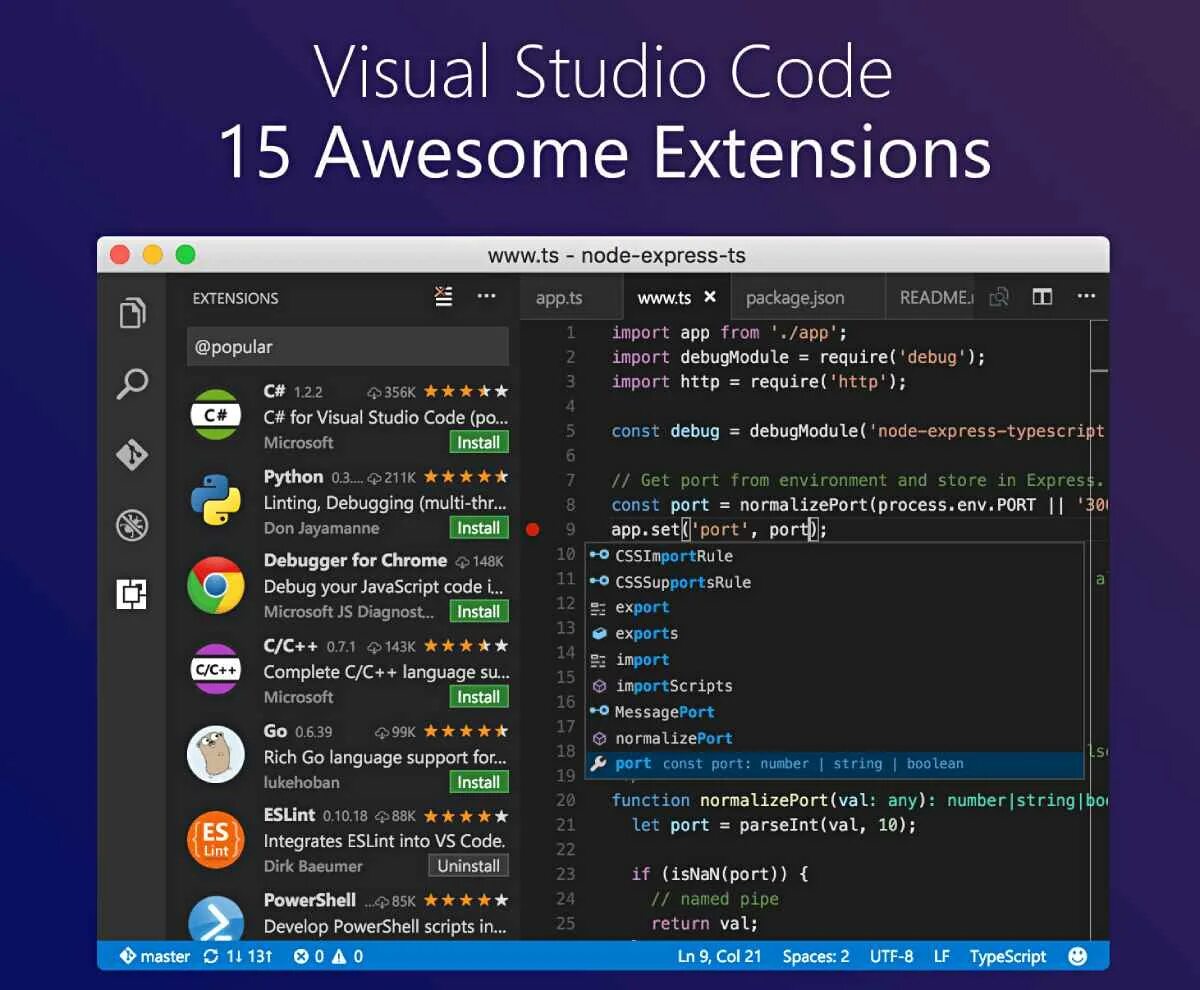
Task: Change language mode TypeScript
Action: [1008, 956]
